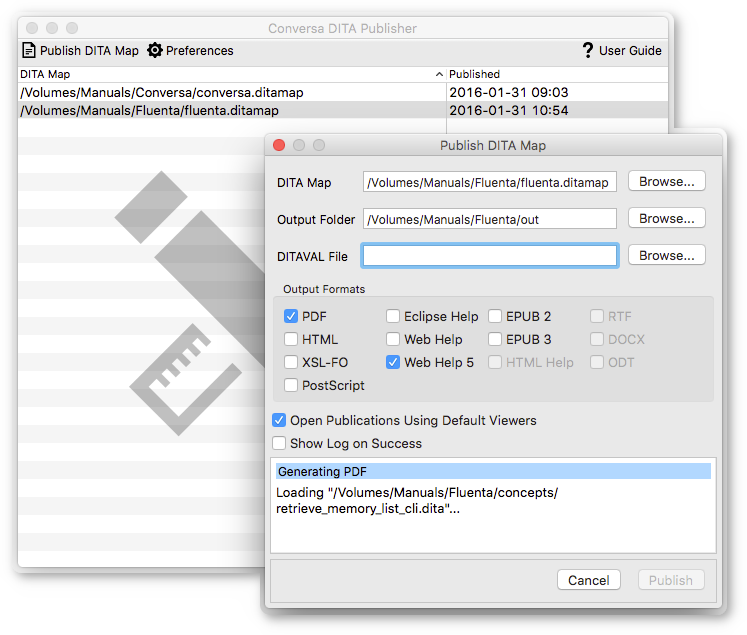Click the Output Formats group label
Screen dimensions: 747x635
click(x=324, y=289)
